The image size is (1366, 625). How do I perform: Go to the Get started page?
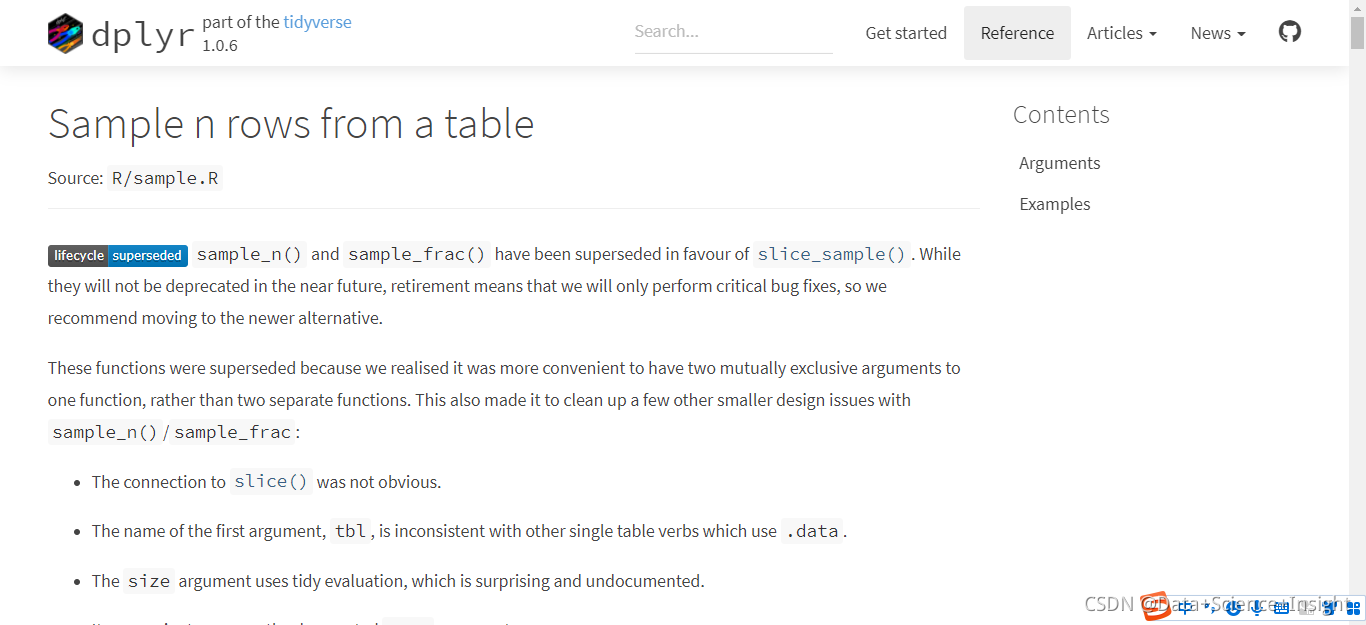[906, 33]
